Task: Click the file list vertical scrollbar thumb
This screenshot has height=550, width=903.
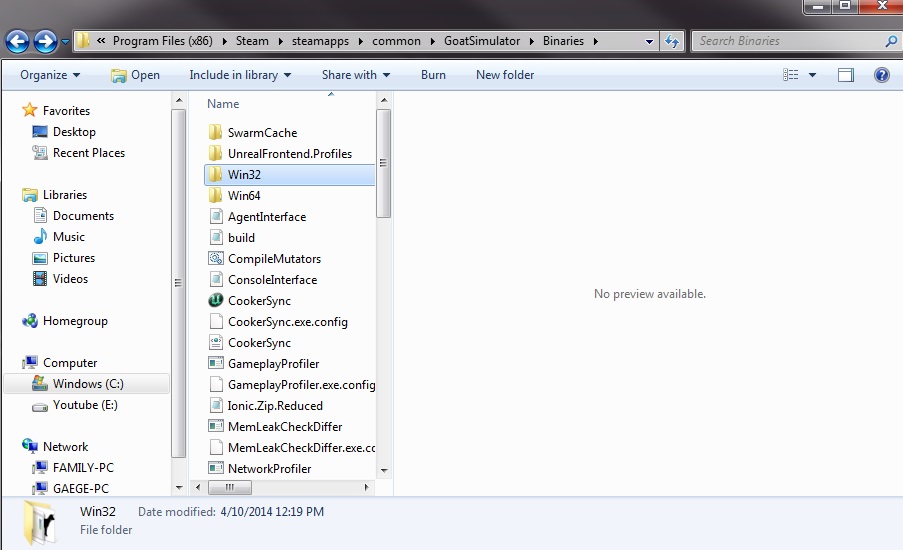Action: [x=384, y=164]
